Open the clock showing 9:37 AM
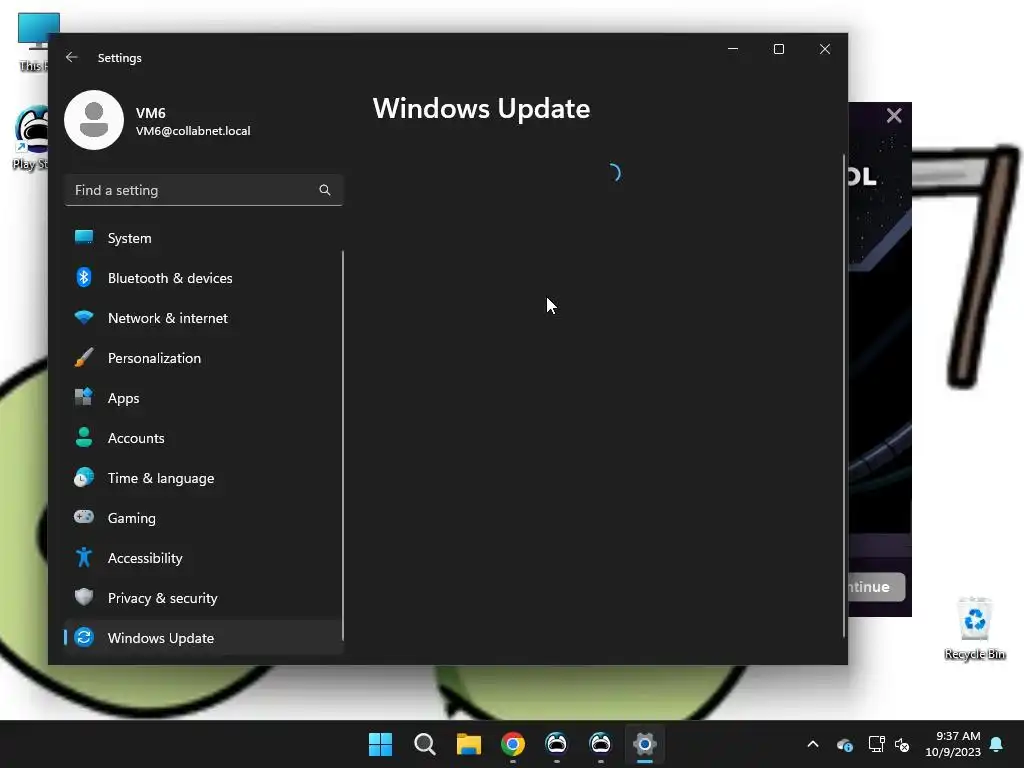1024x768 pixels. point(953,744)
